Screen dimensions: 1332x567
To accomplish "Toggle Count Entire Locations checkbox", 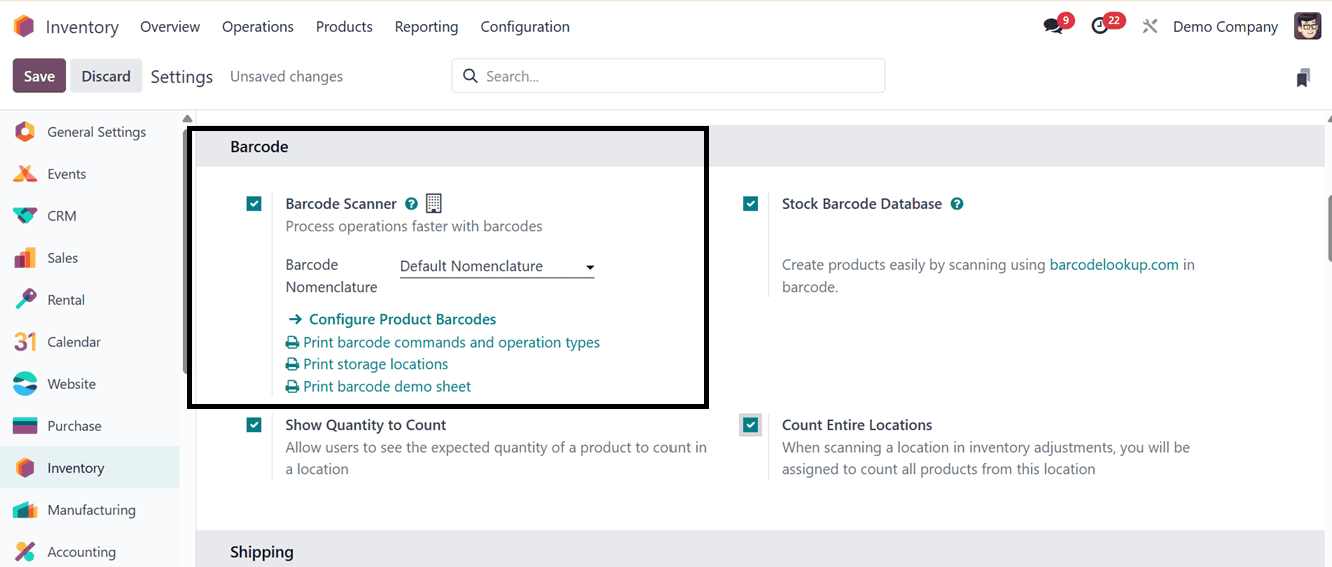I will [x=751, y=425].
